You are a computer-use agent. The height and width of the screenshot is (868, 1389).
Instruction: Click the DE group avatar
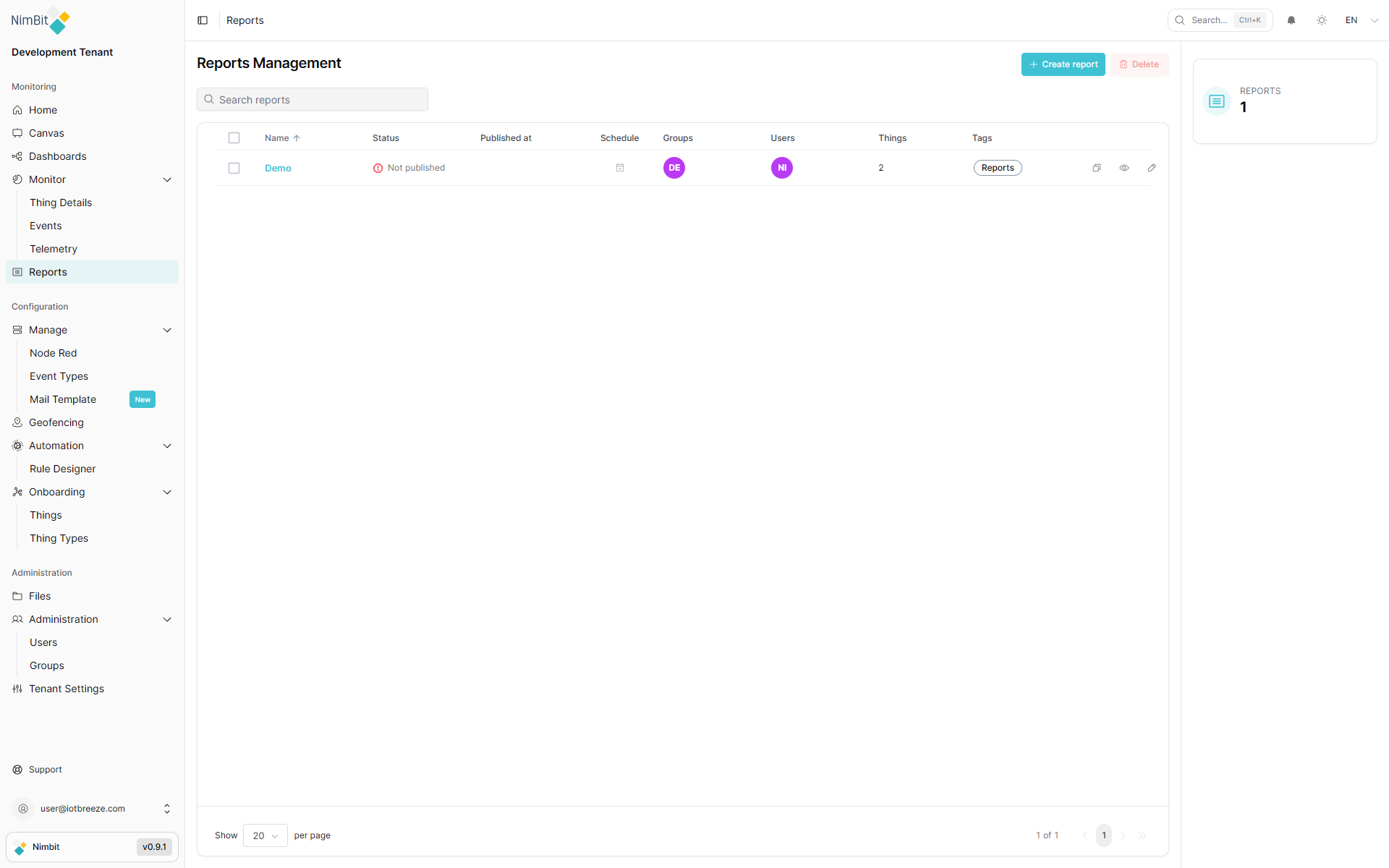674,168
